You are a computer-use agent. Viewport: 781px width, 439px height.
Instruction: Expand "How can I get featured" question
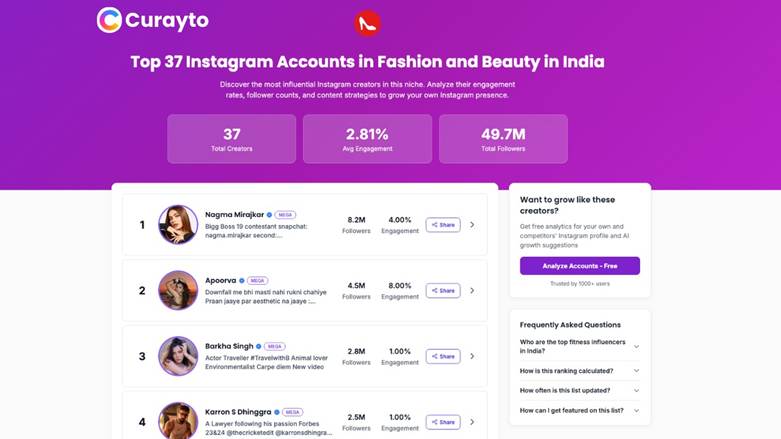tap(636, 411)
